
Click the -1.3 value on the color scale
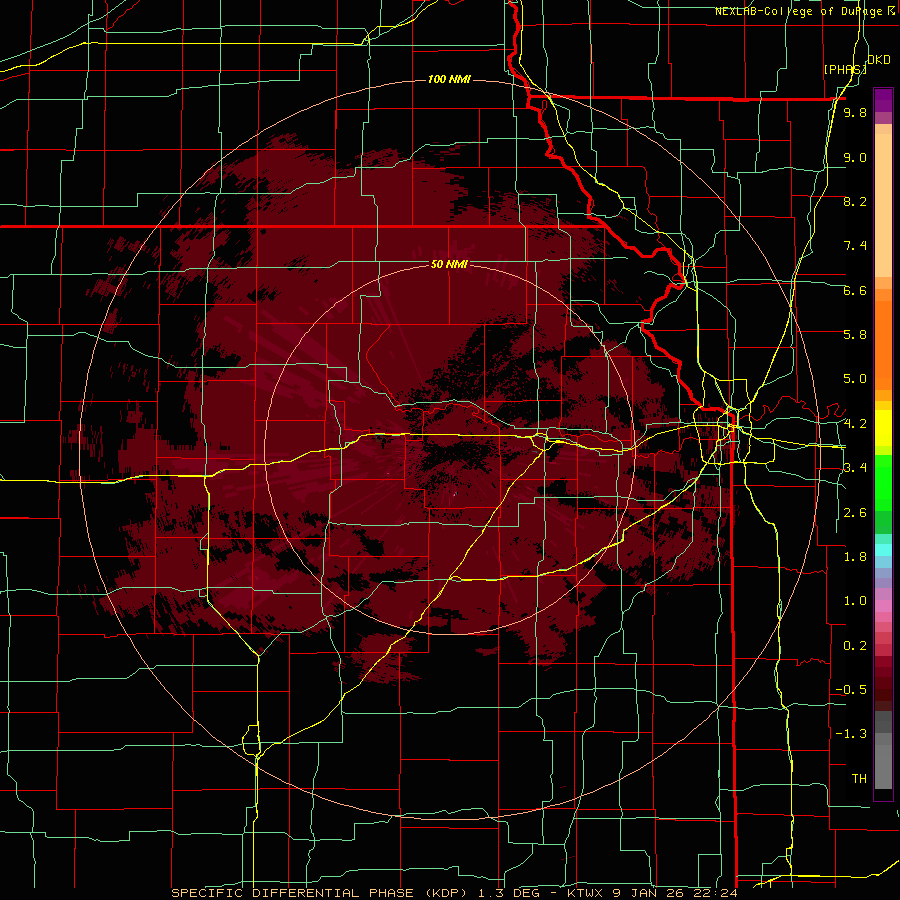[851, 734]
